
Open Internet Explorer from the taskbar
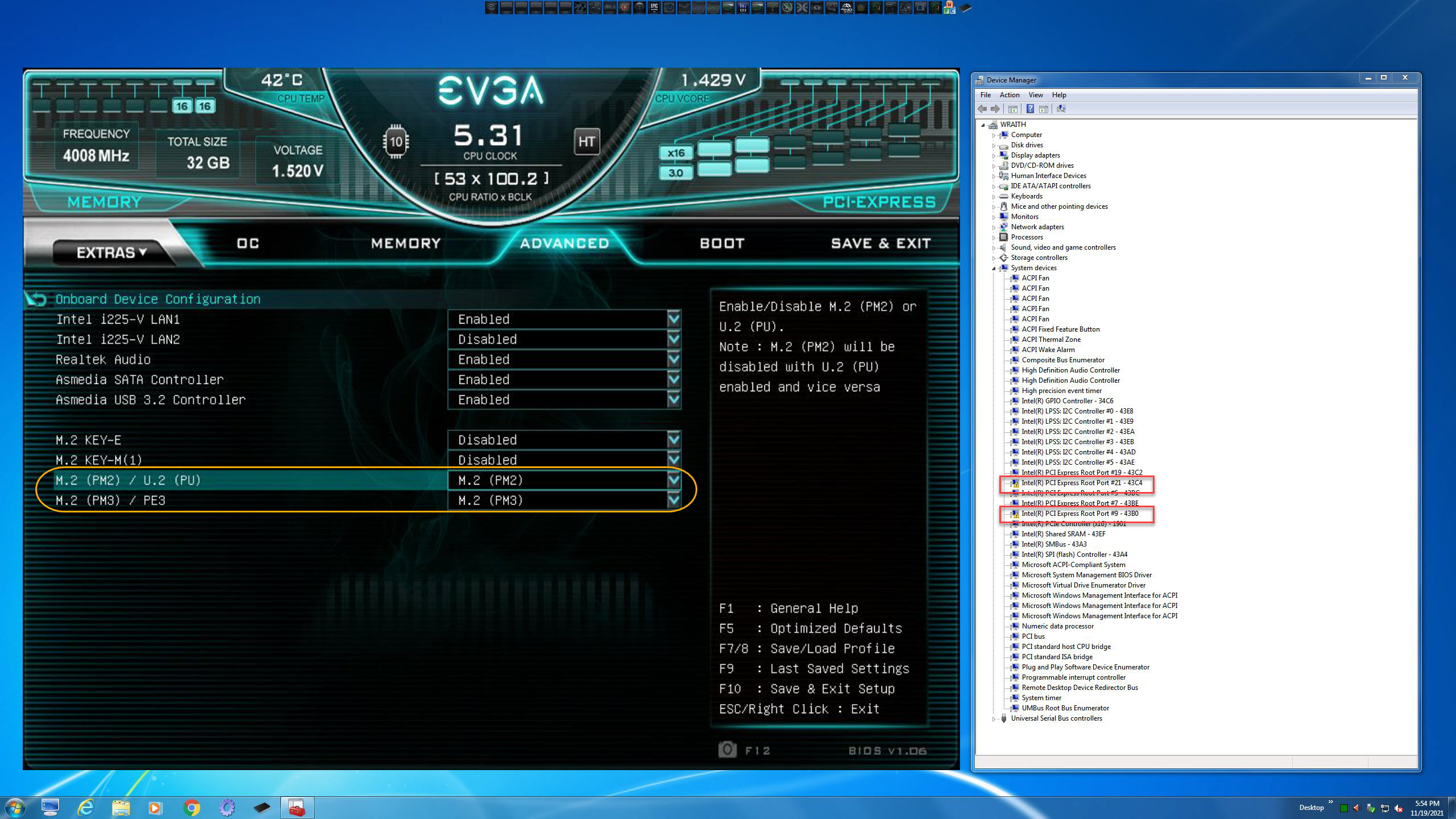(86, 808)
